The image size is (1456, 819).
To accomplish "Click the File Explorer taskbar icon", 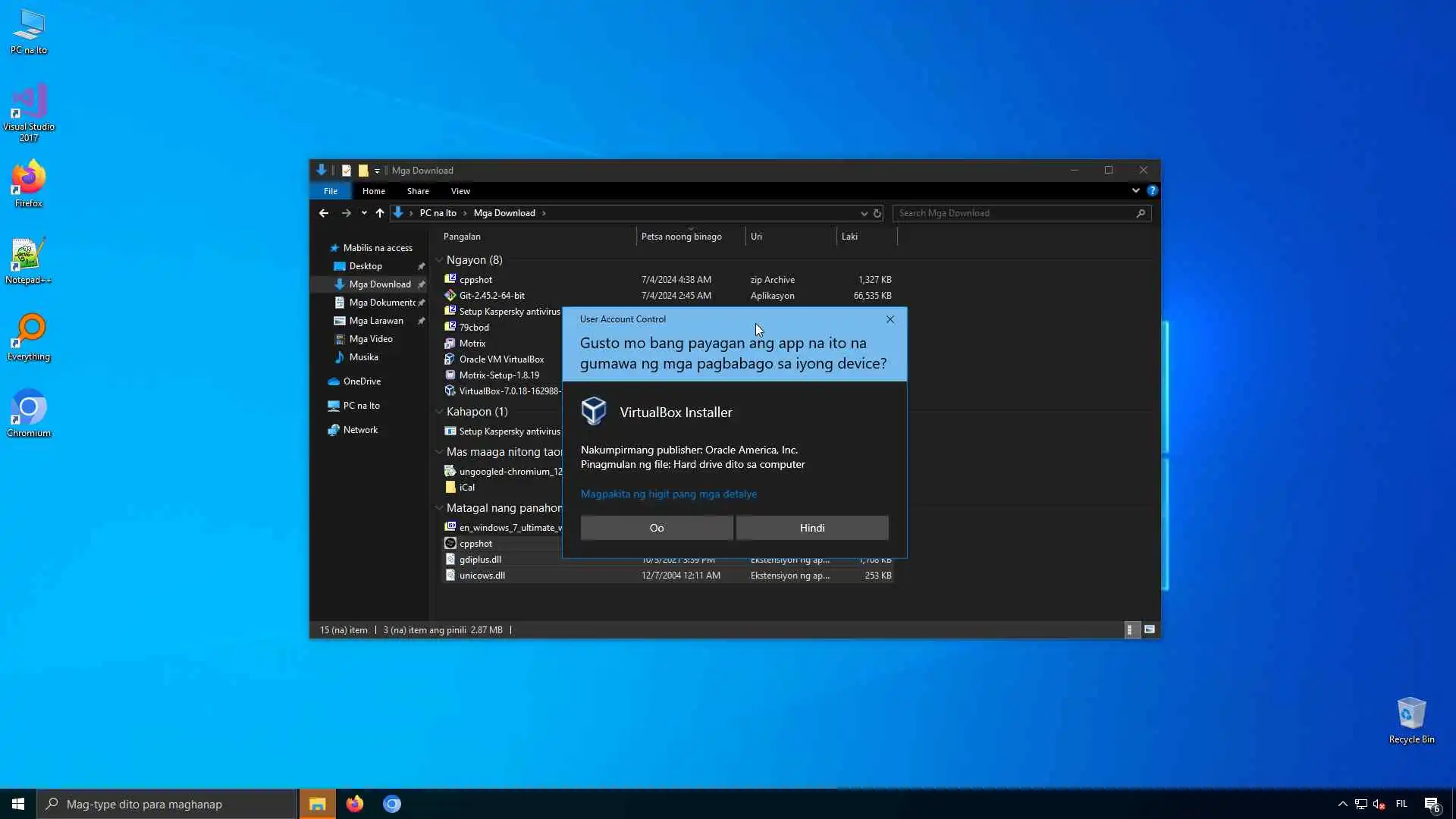I will coord(317,804).
